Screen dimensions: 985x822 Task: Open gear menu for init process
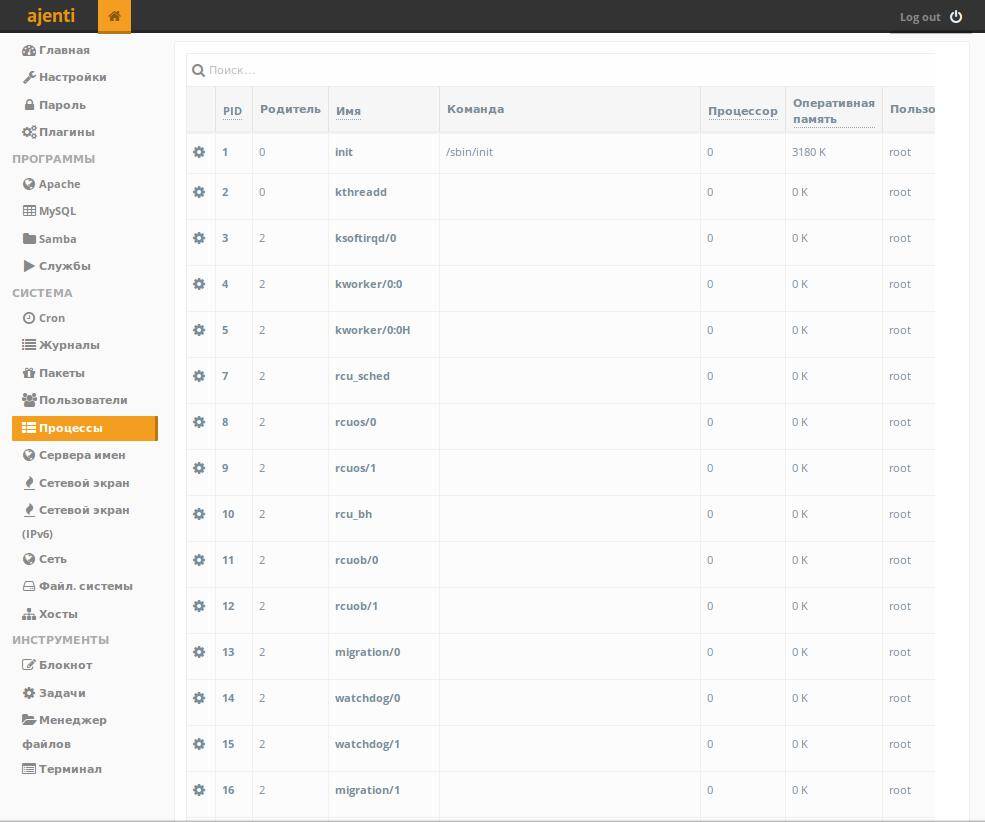tap(199, 152)
